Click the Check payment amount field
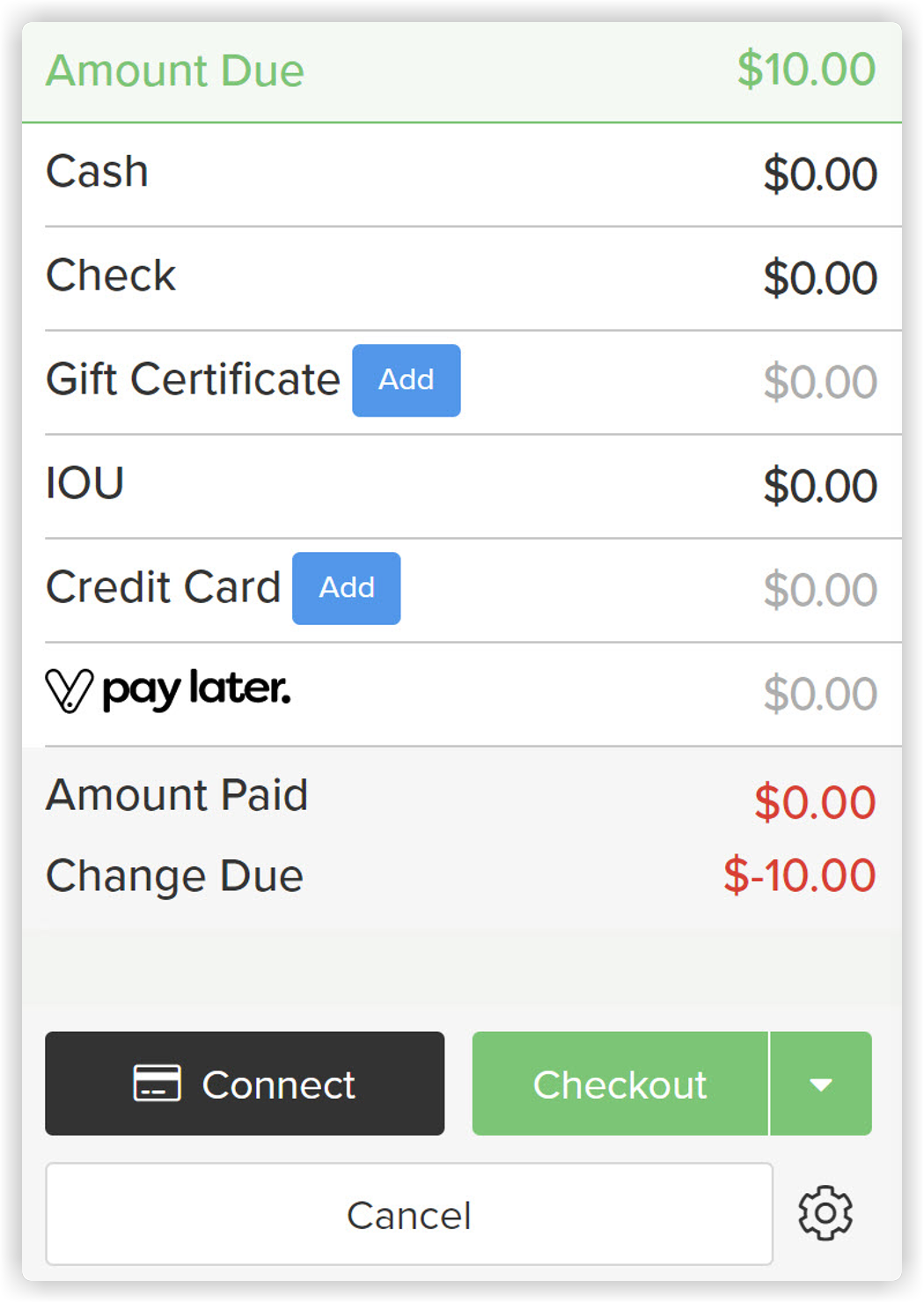 point(821,276)
